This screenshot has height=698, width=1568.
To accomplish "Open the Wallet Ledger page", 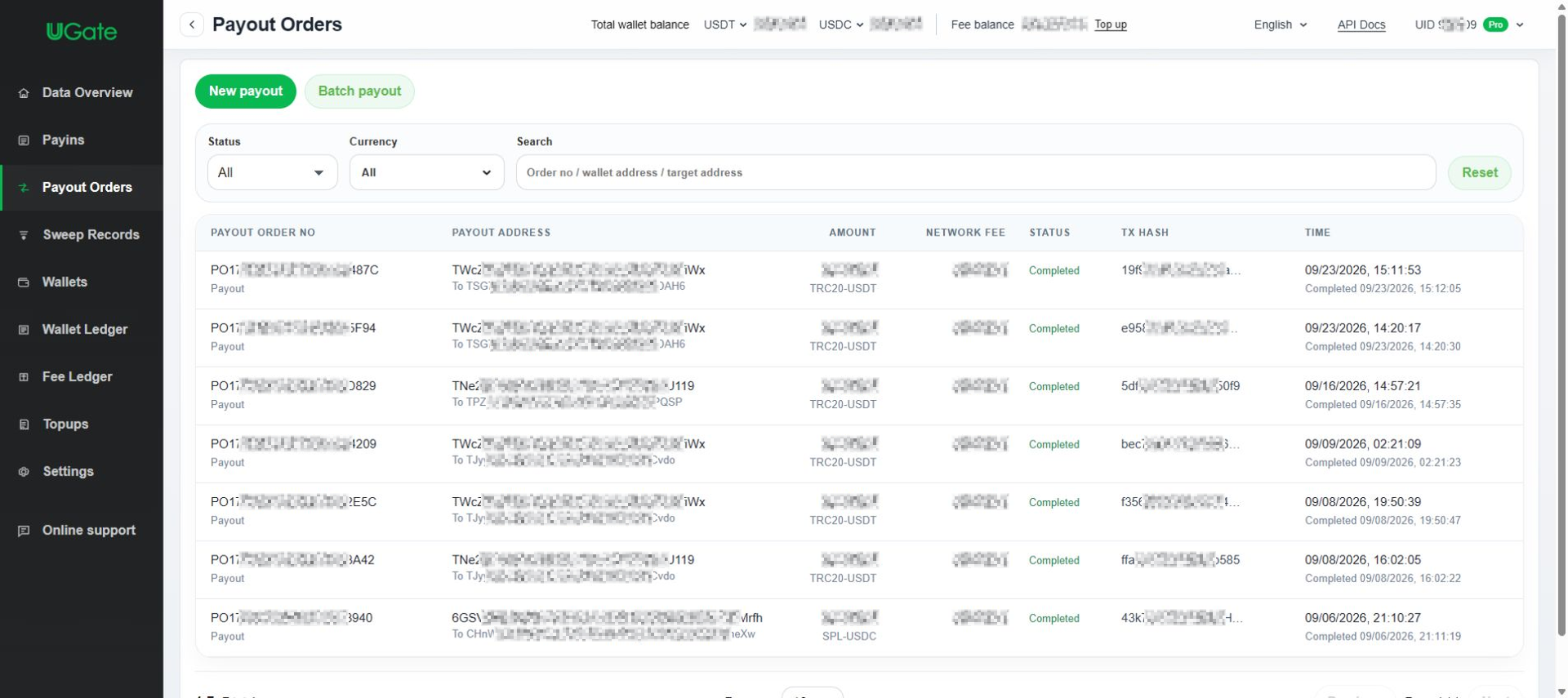I will (x=82, y=330).
